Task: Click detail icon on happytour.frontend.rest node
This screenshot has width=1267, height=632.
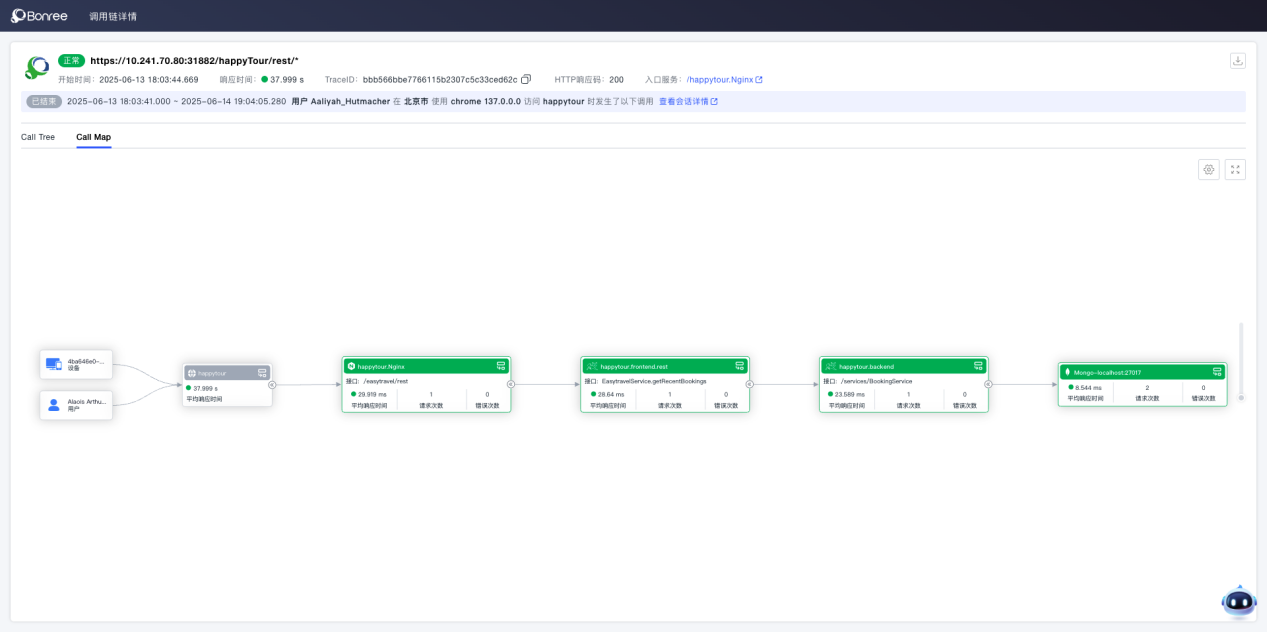Action: 740,366
